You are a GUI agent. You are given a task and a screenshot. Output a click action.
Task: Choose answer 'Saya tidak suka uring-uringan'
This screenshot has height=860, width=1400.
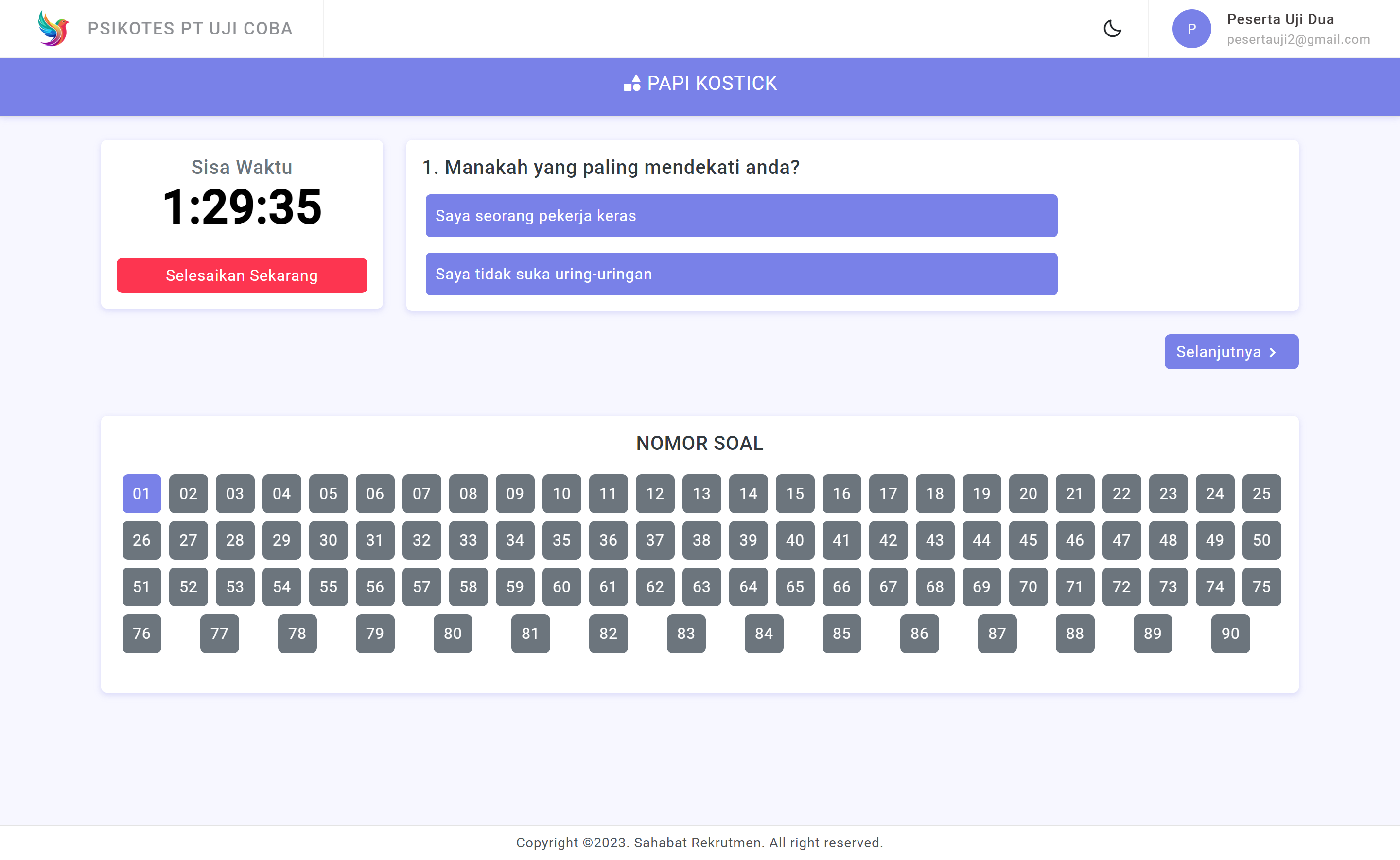(741, 274)
